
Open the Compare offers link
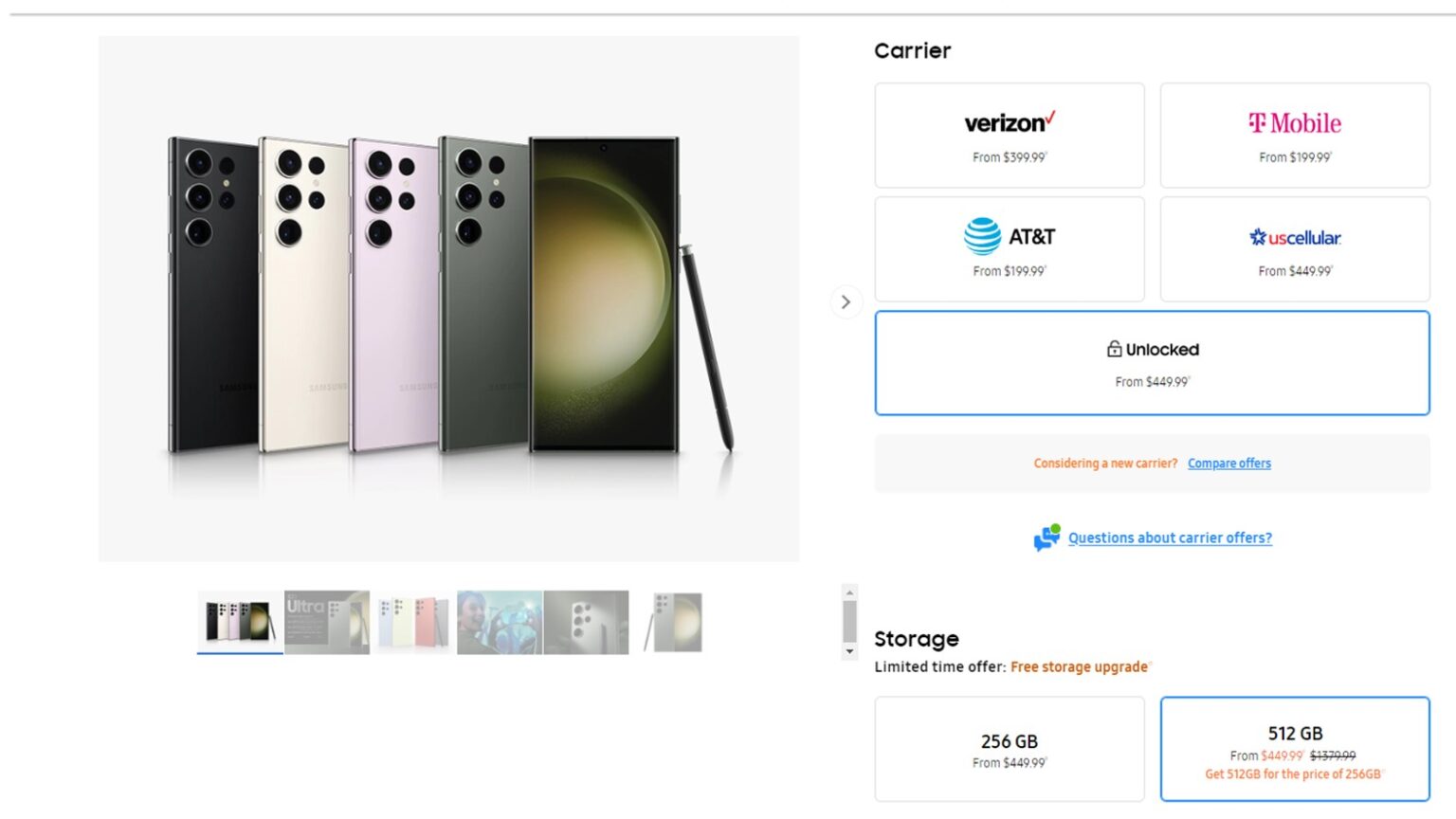[x=1228, y=464]
